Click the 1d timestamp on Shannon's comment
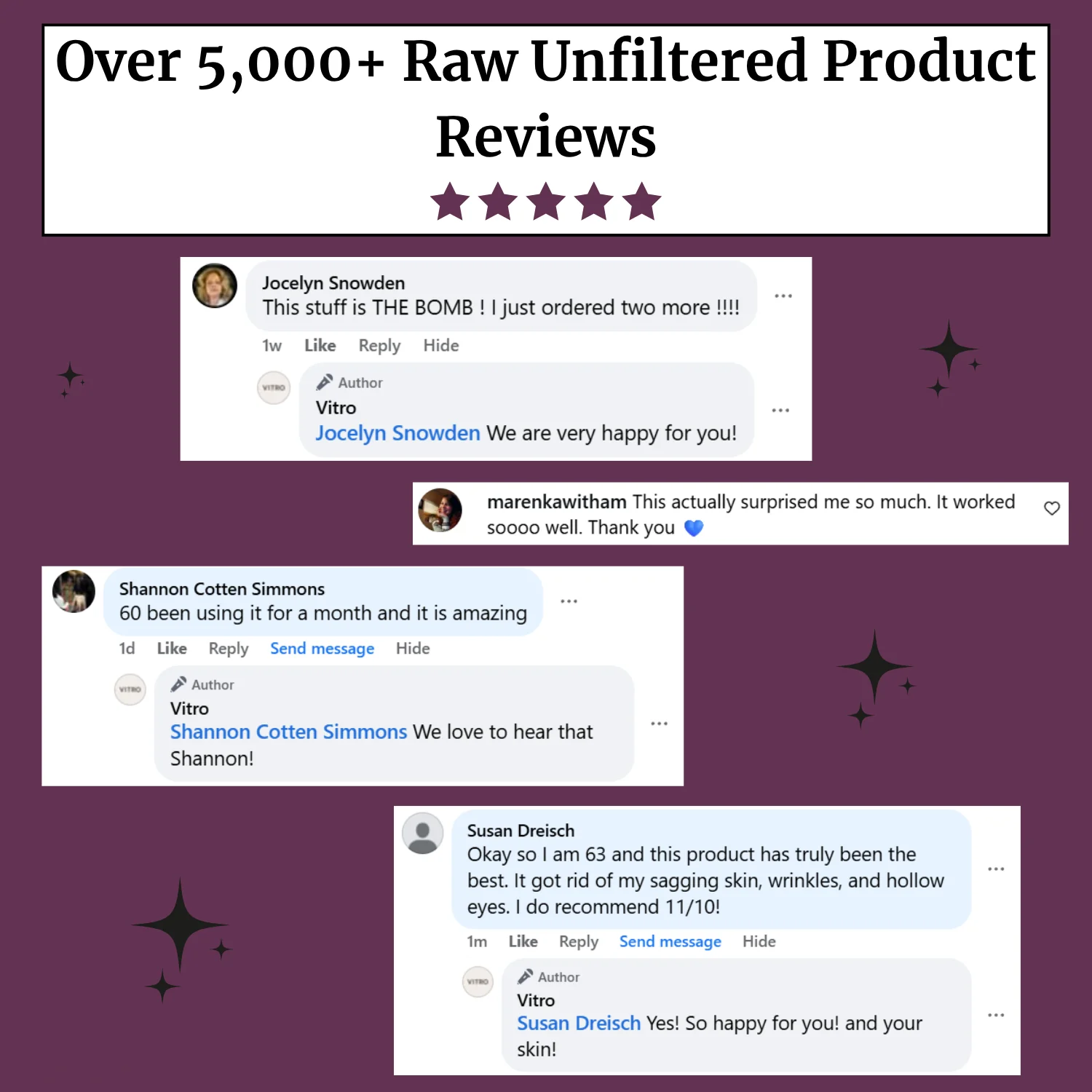 [127, 649]
